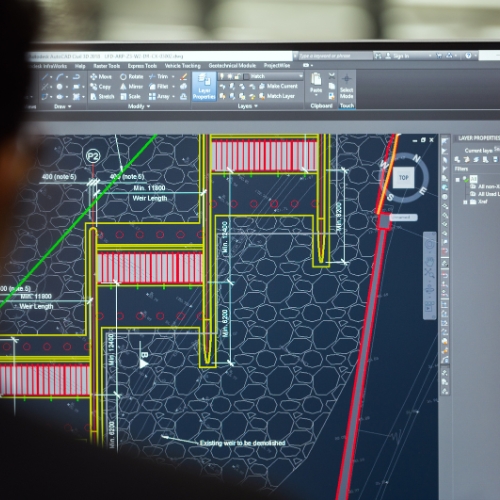Screen dimensions: 500x500
Task: Click the Array tool
Action: tap(159, 96)
